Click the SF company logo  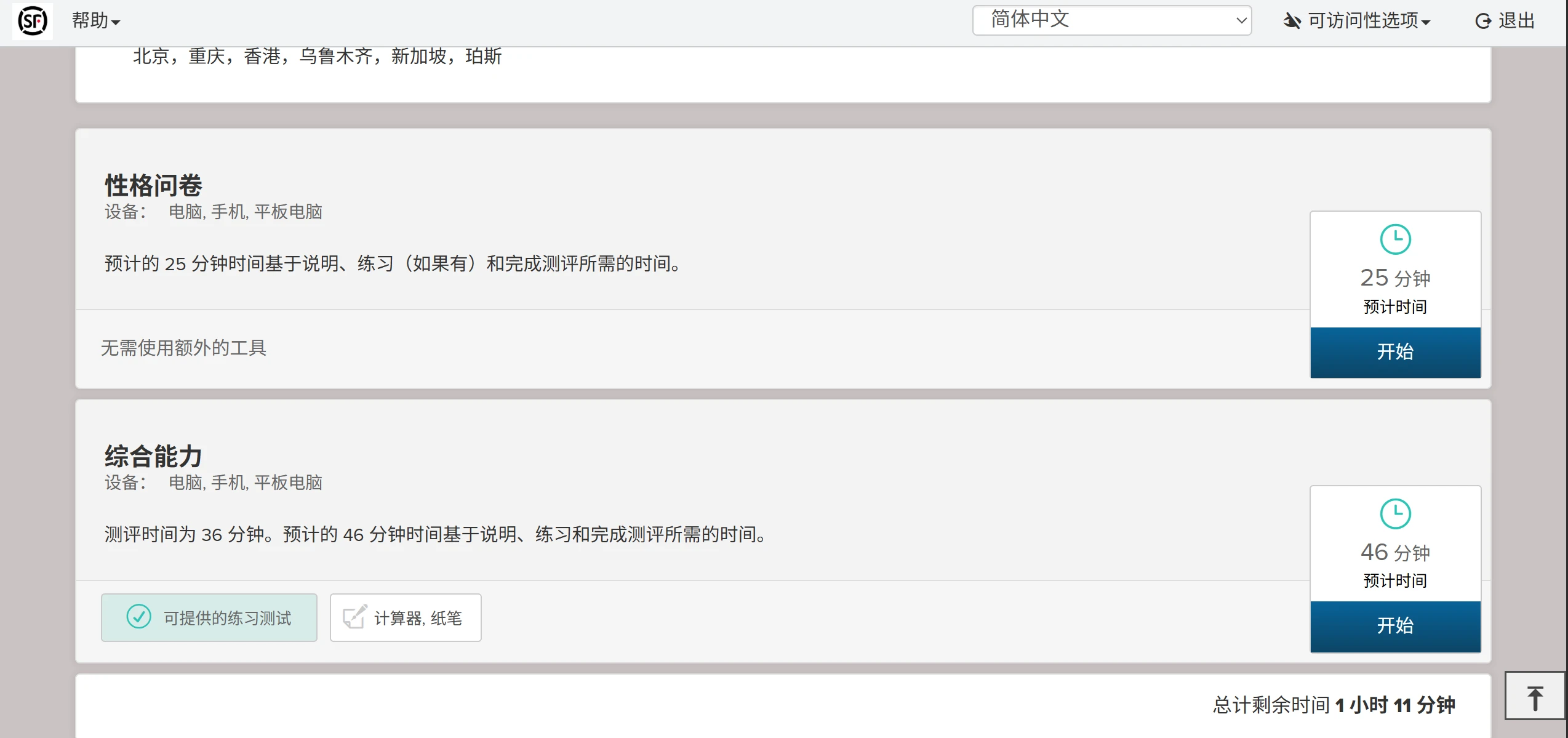[x=33, y=21]
